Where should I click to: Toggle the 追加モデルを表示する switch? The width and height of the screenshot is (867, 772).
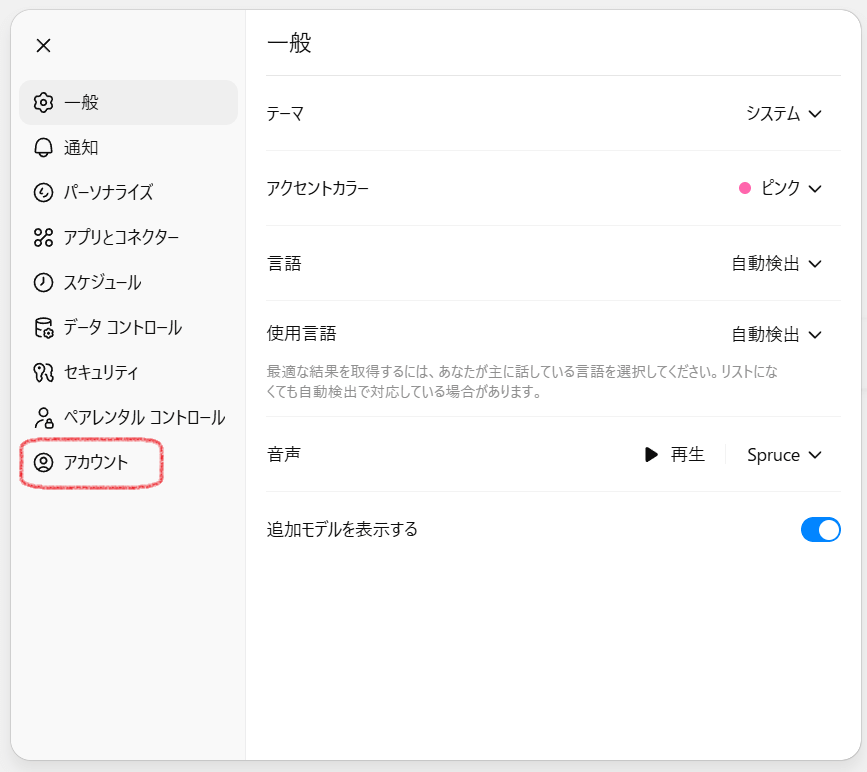tap(820, 529)
